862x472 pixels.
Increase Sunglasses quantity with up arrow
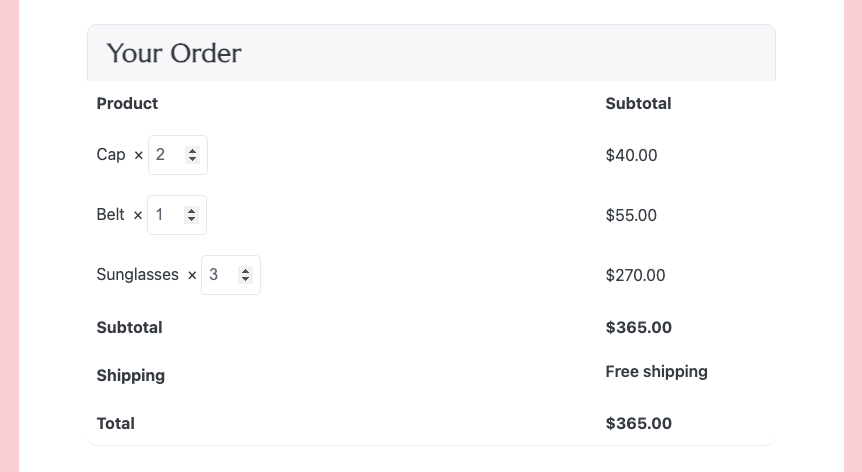(245, 271)
